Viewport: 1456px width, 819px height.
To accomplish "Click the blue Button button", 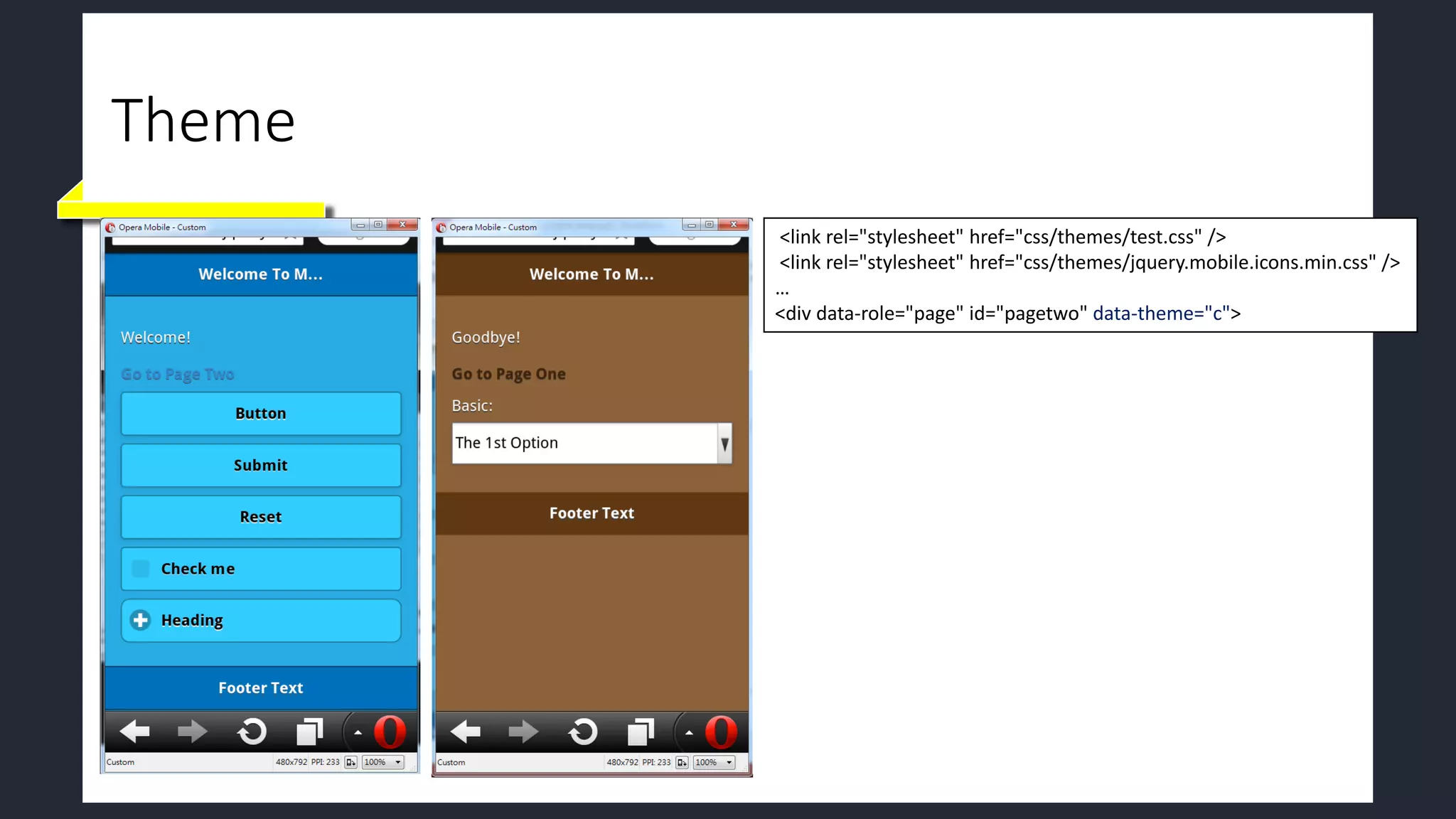I will [261, 414].
